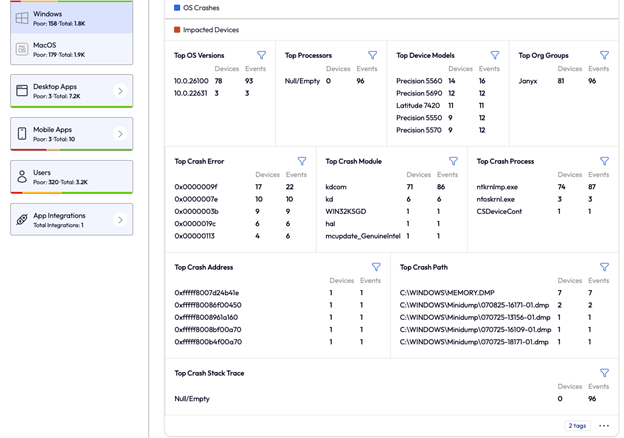Select Minidump 070725-18171-01.dmp path

pos(474,342)
